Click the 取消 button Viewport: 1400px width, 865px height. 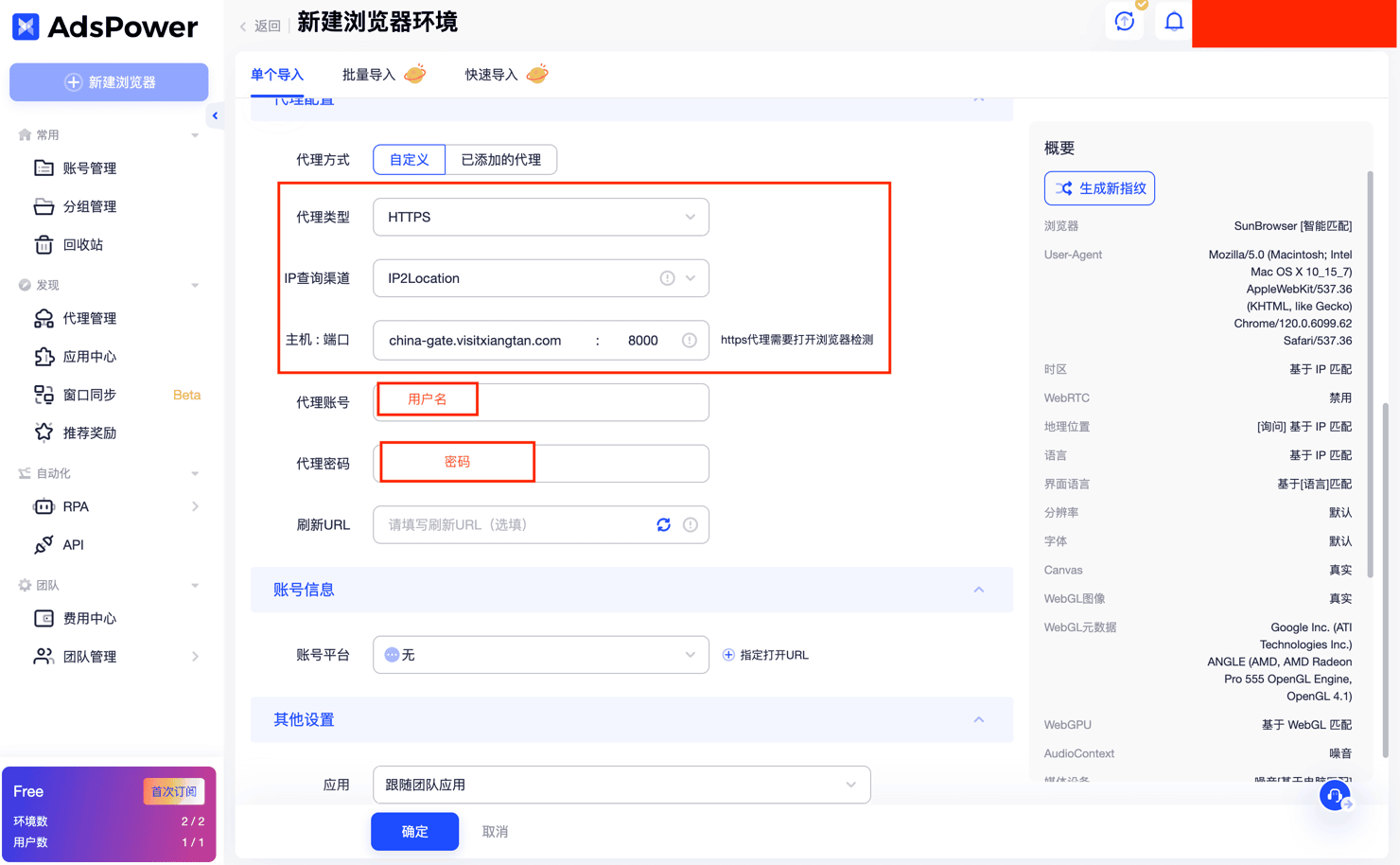pyautogui.click(x=495, y=832)
